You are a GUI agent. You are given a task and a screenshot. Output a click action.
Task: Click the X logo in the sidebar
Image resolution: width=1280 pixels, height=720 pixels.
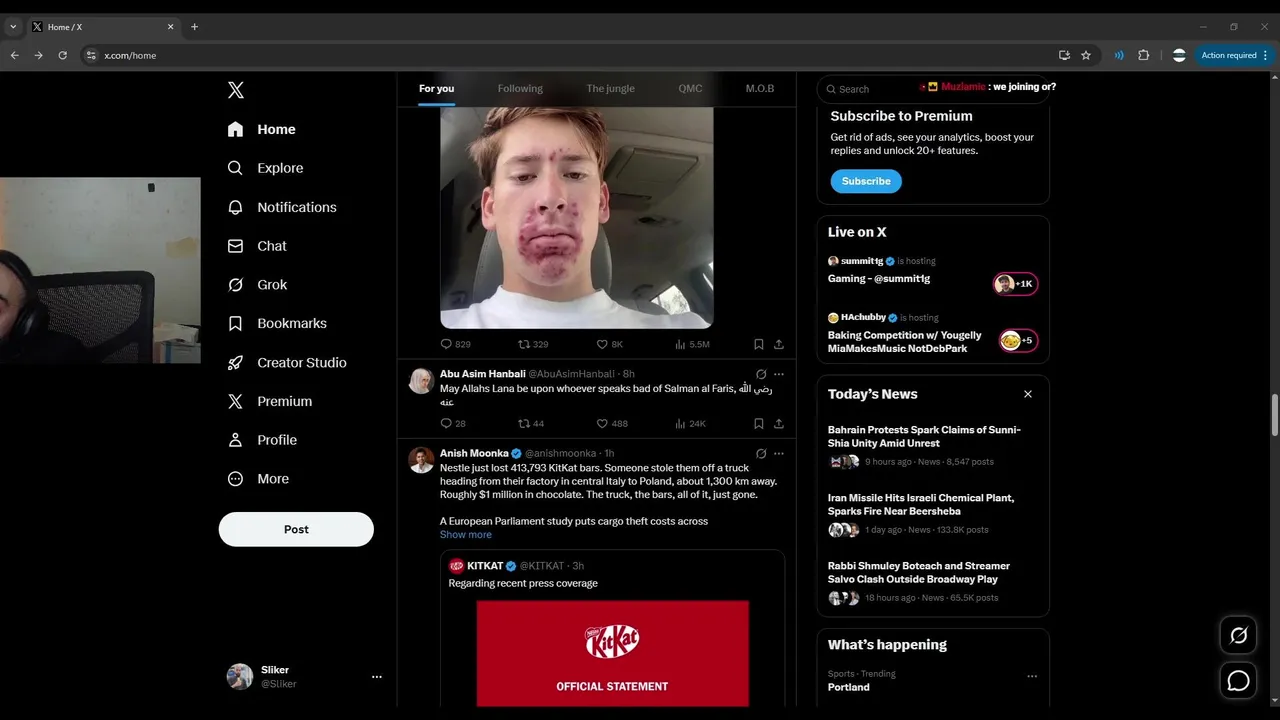pos(236,90)
